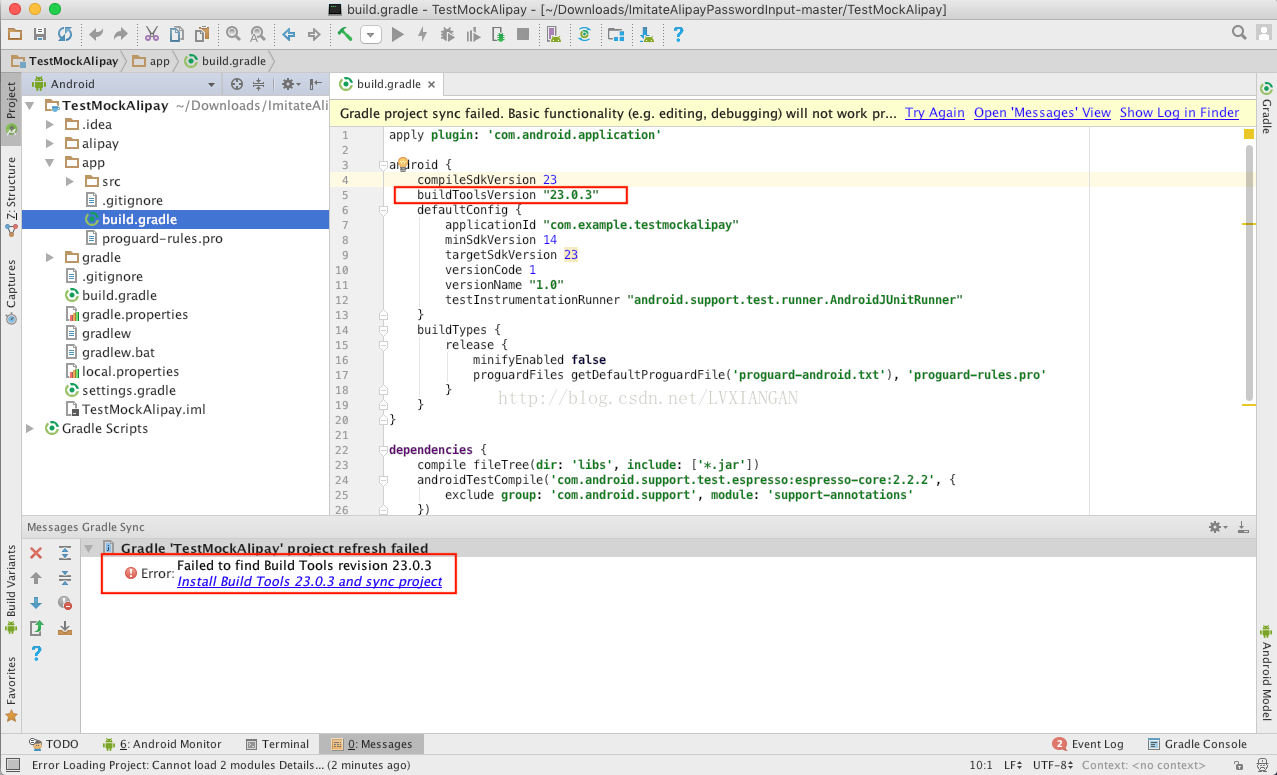Open the Event Log button
The width and height of the screenshot is (1277, 775).
[x=1088, y=744]
